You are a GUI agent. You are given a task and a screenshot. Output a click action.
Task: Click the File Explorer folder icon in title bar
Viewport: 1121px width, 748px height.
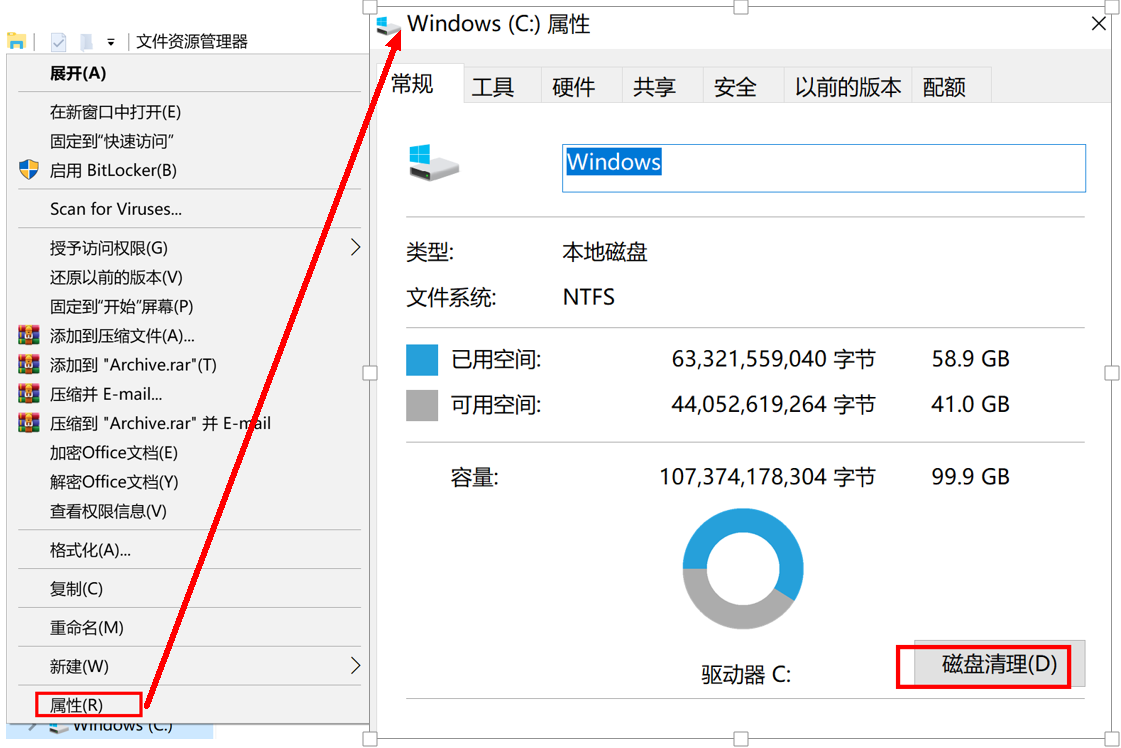(x=16, y=41)
